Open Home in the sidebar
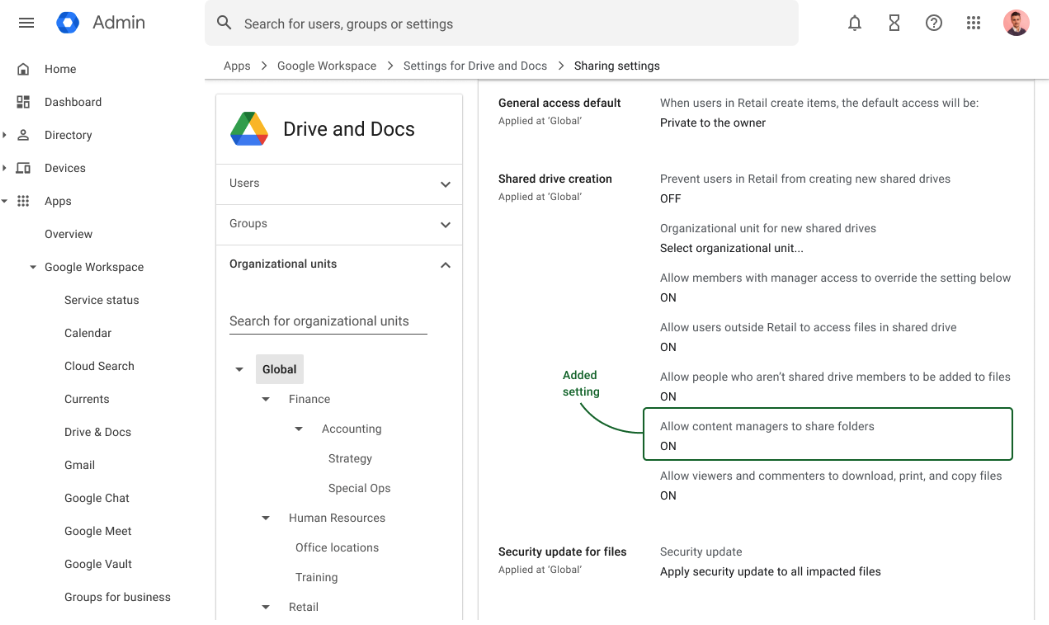Viewport: 1049px width, 625px height. (60, 69)
